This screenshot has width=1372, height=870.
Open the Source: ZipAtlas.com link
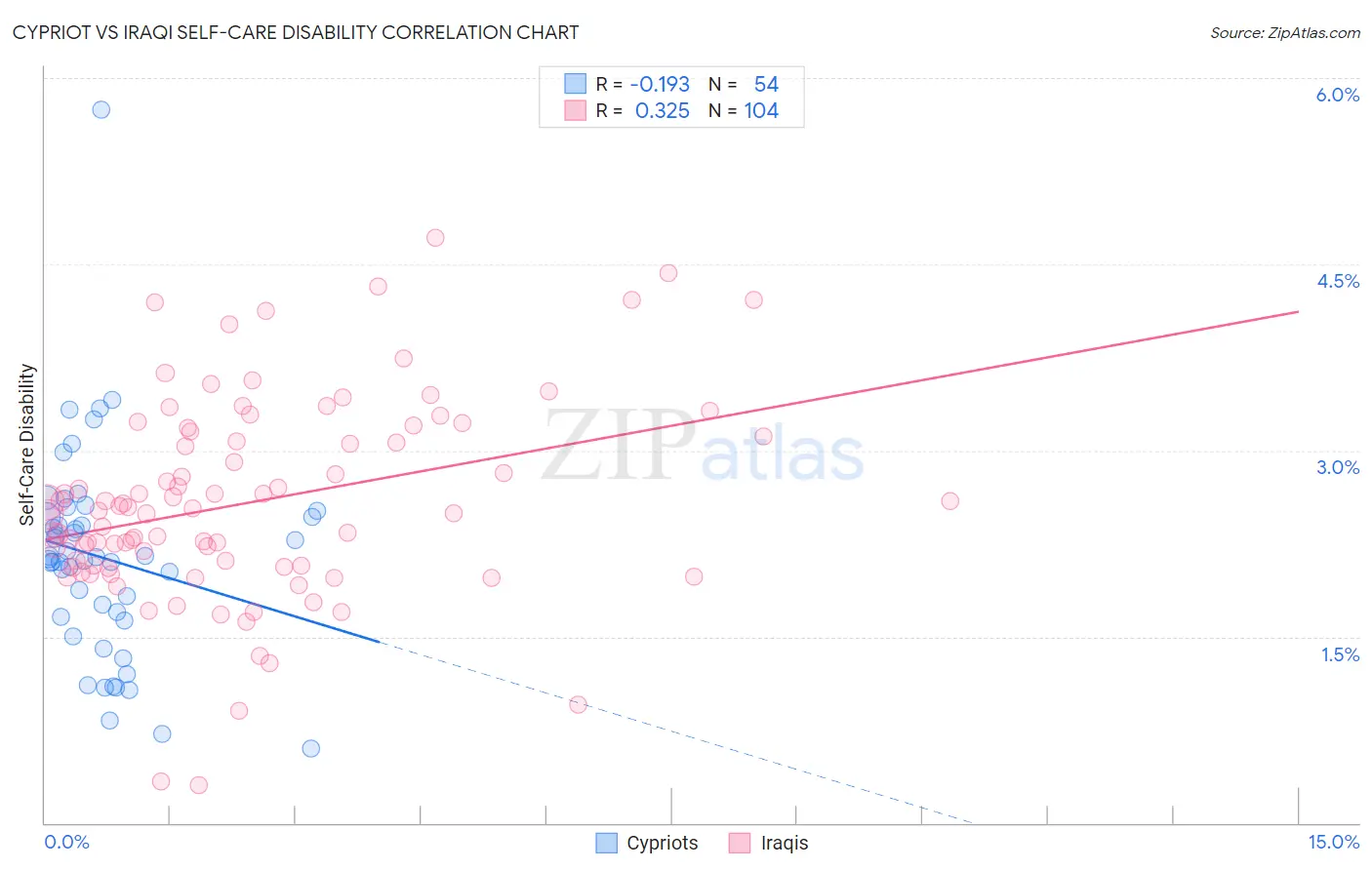(x=1285, y=32)
